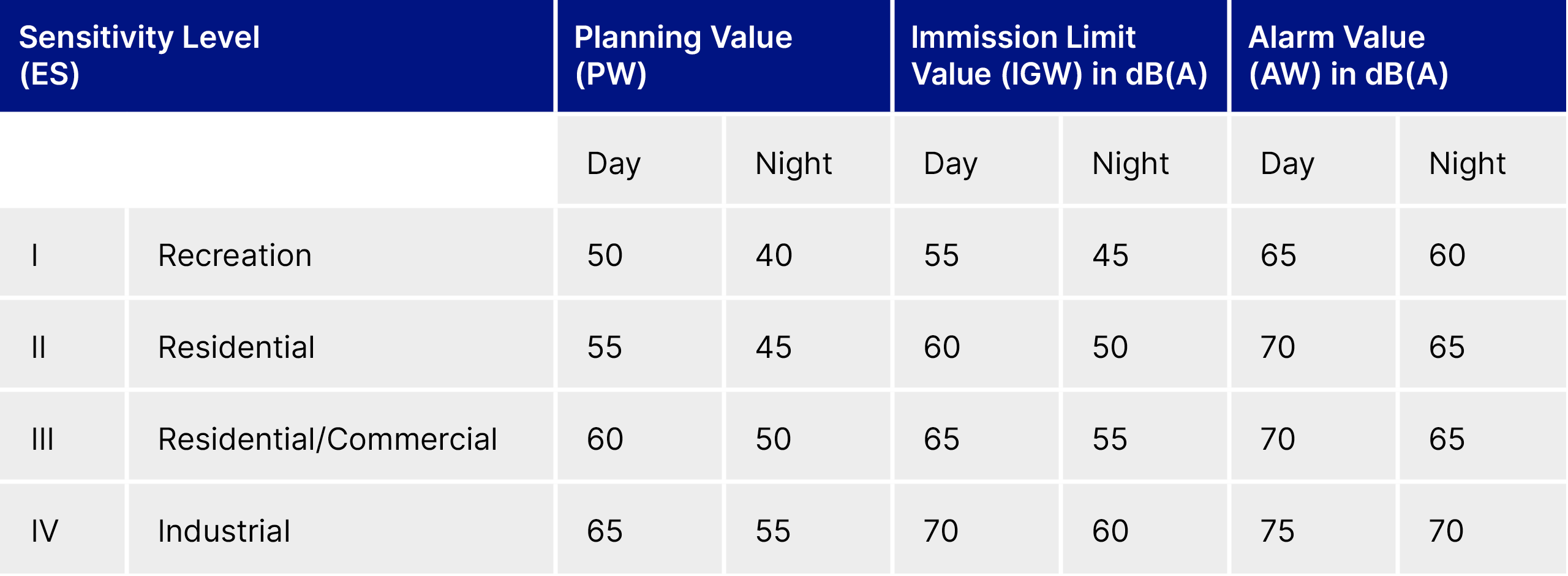This screenshot has width=1568, height=576.
Task: Select the Planning Value (PW) header cell
Action: tap(683, 55)
